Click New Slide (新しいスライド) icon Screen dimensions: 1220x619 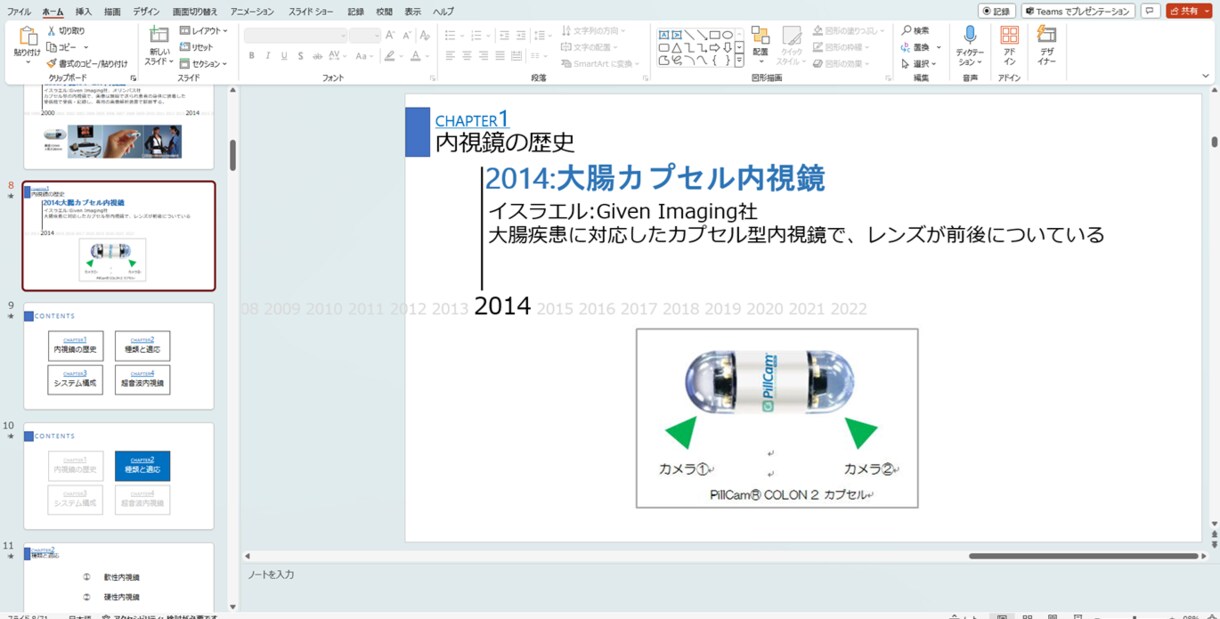coord(159,34)
